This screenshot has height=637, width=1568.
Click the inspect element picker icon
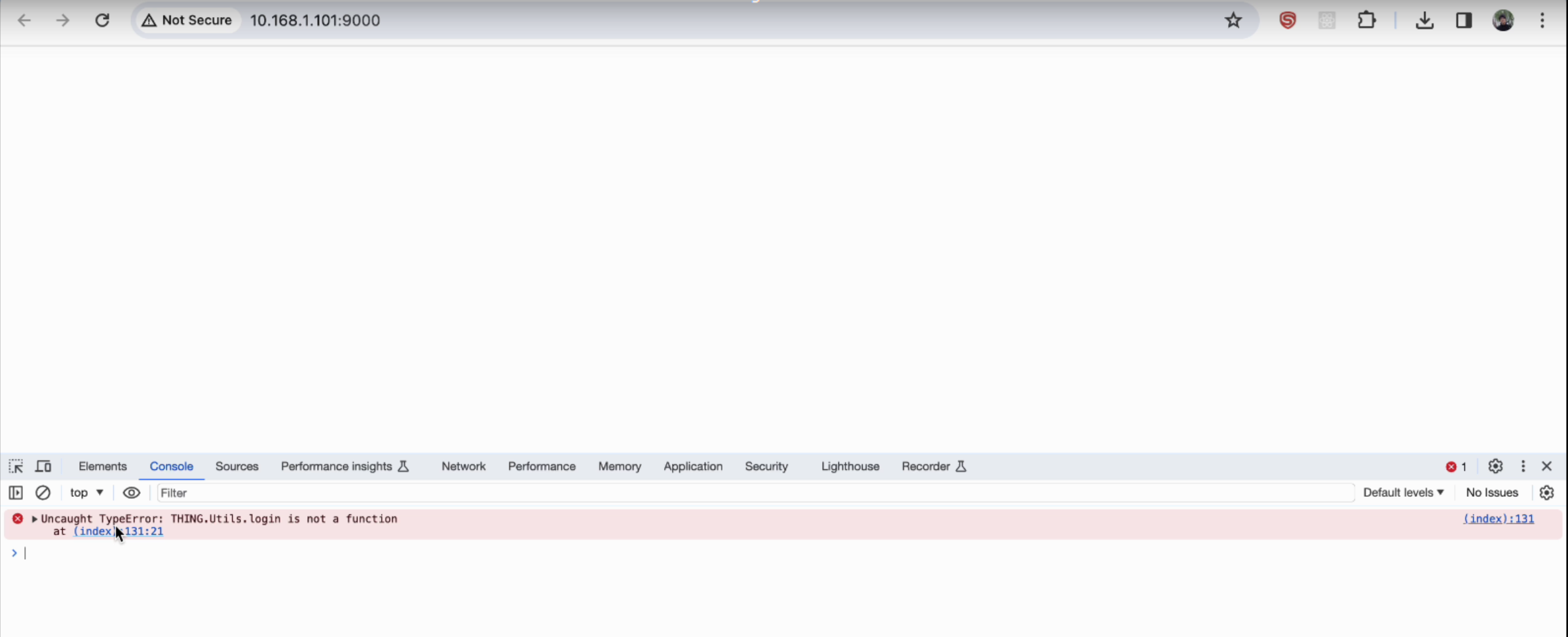16,466
